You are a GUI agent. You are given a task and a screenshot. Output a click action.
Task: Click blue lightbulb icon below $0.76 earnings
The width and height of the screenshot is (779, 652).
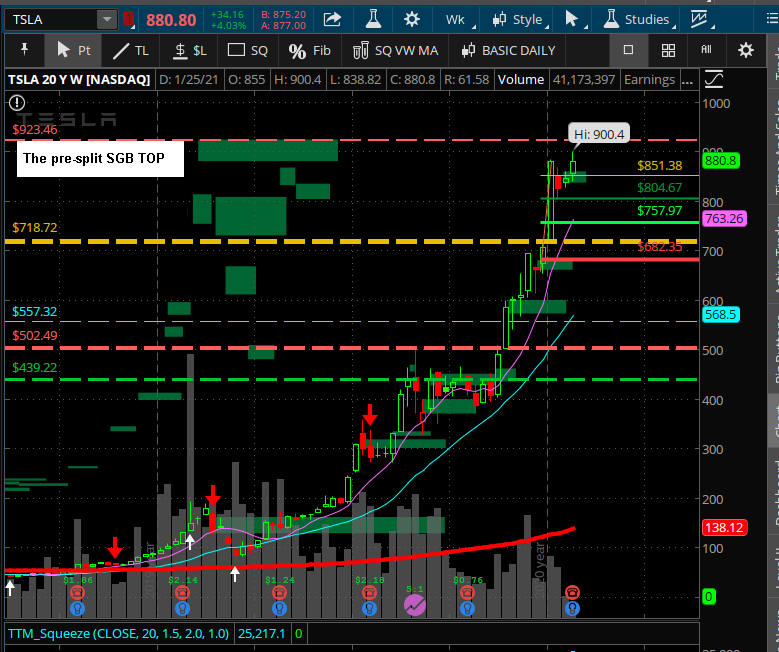(467, 608)
